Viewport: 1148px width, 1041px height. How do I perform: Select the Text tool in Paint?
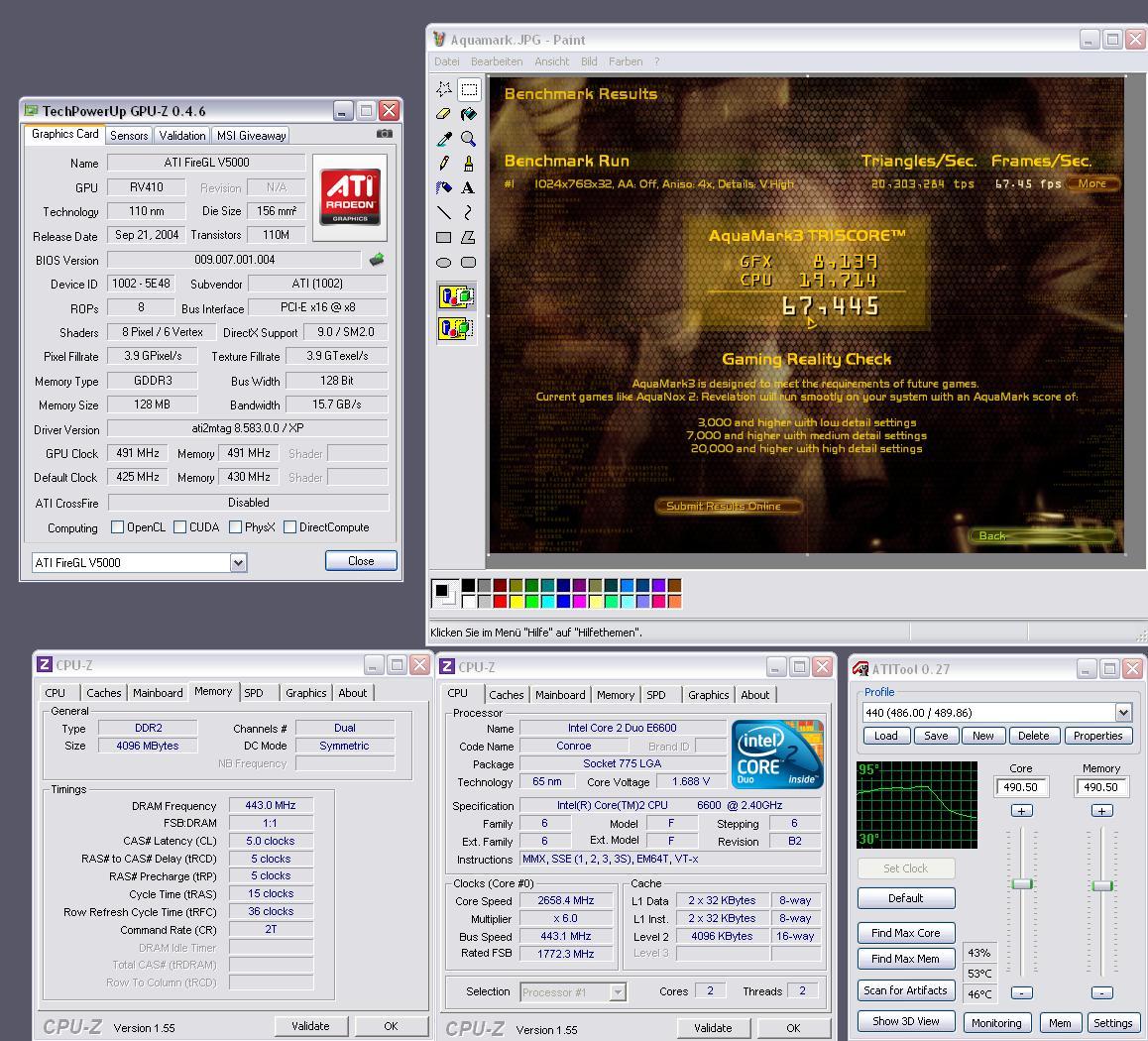point(469,188)
